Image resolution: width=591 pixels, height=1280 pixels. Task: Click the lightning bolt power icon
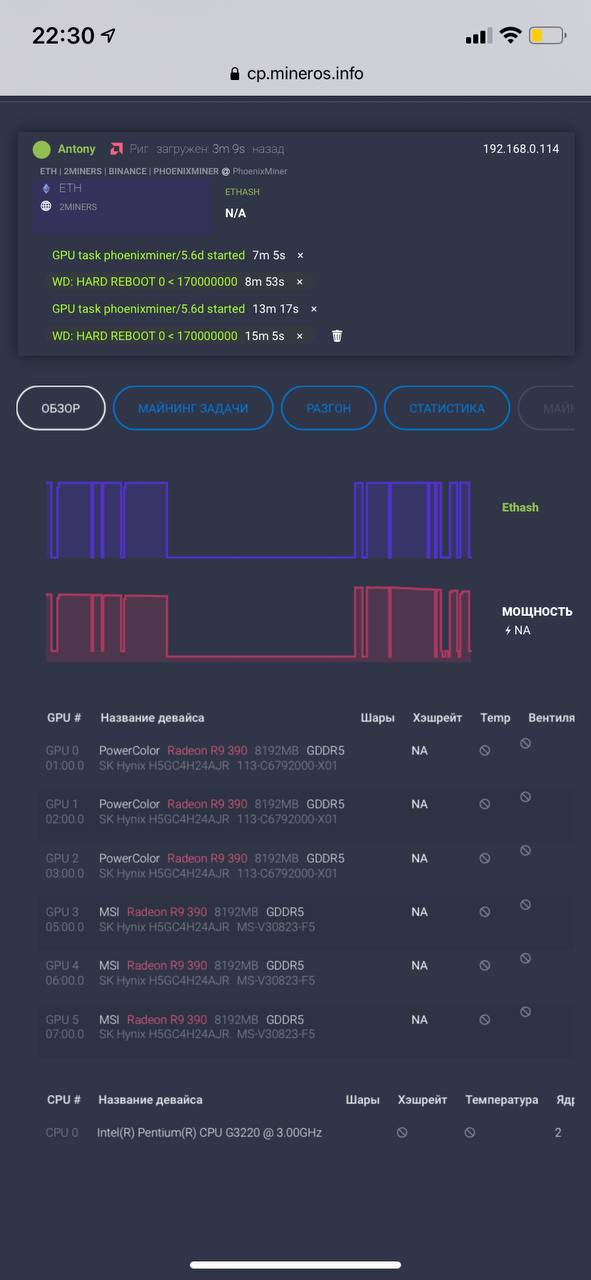[x=507, y=631]
